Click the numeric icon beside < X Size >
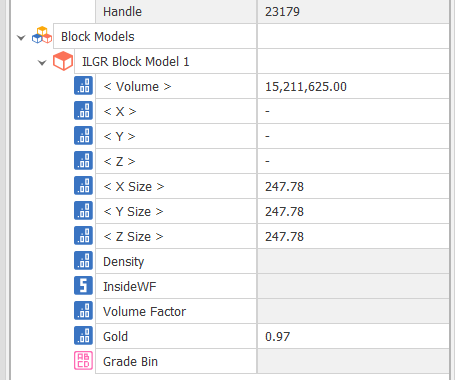 coord(83,186)
